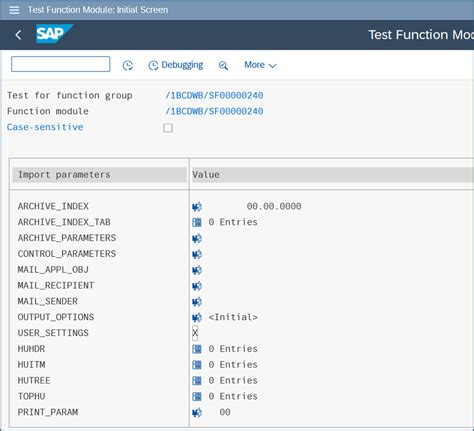Open the hamburger menu icon

(x=14, y=10)
